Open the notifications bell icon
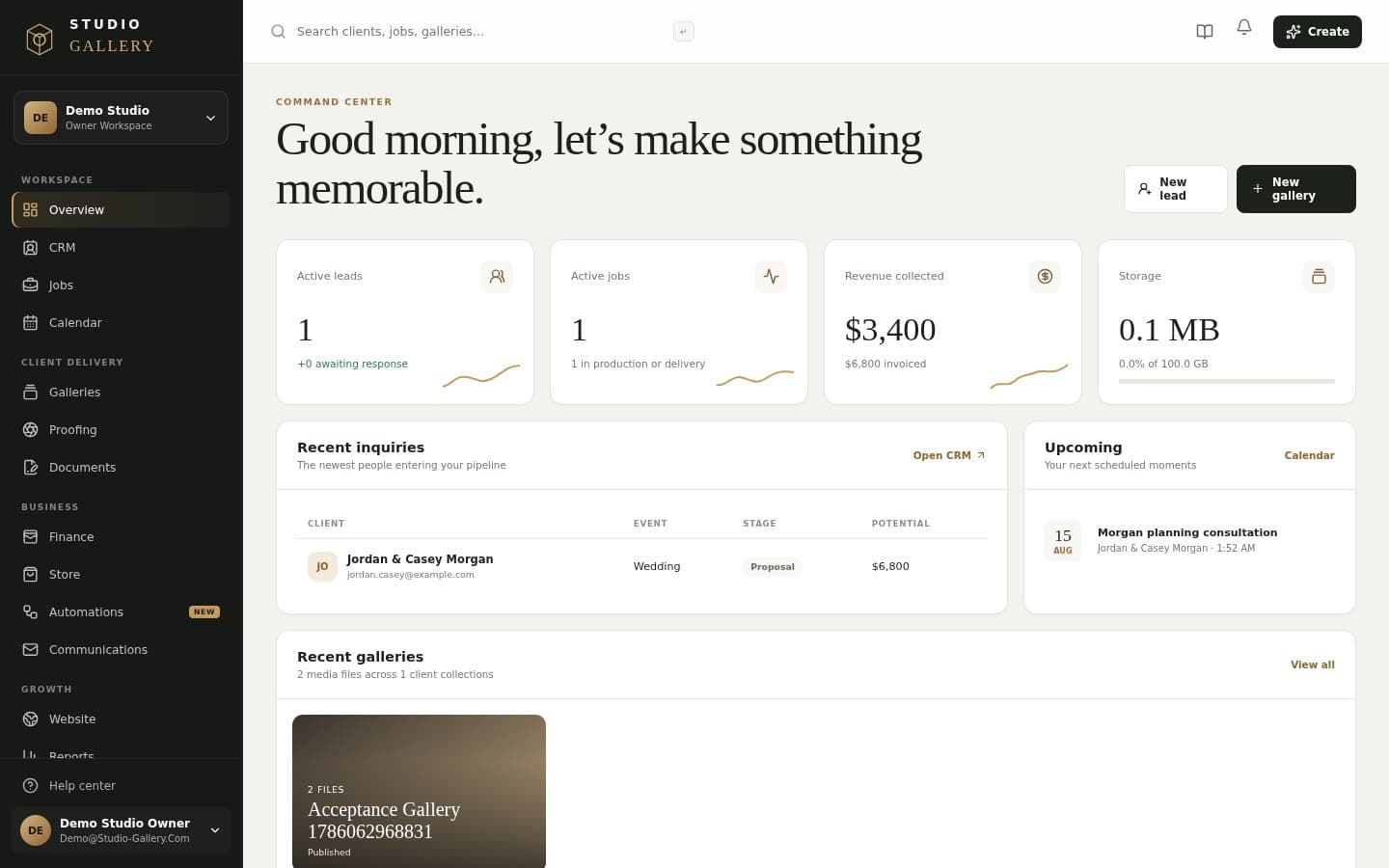 (1244, 28)
